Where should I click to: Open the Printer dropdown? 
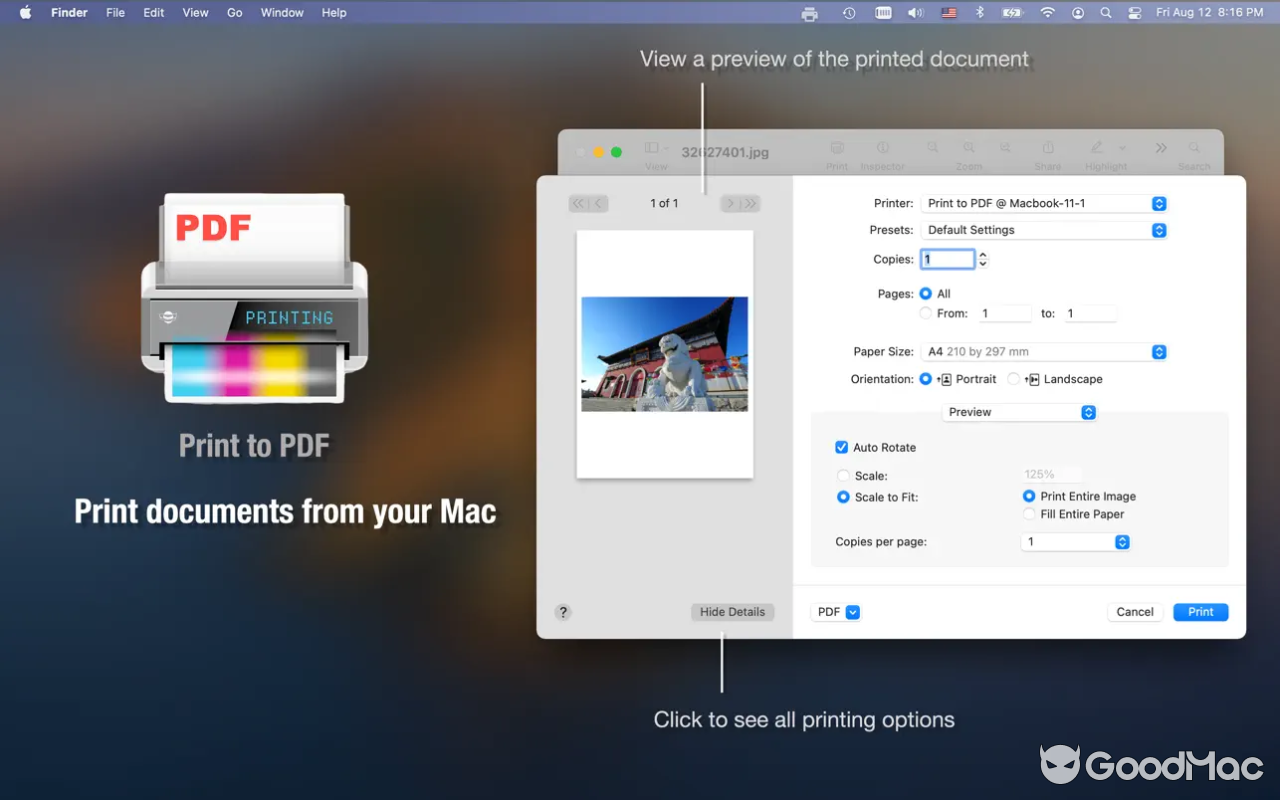pyautogui.click(x=1045, y=203)
